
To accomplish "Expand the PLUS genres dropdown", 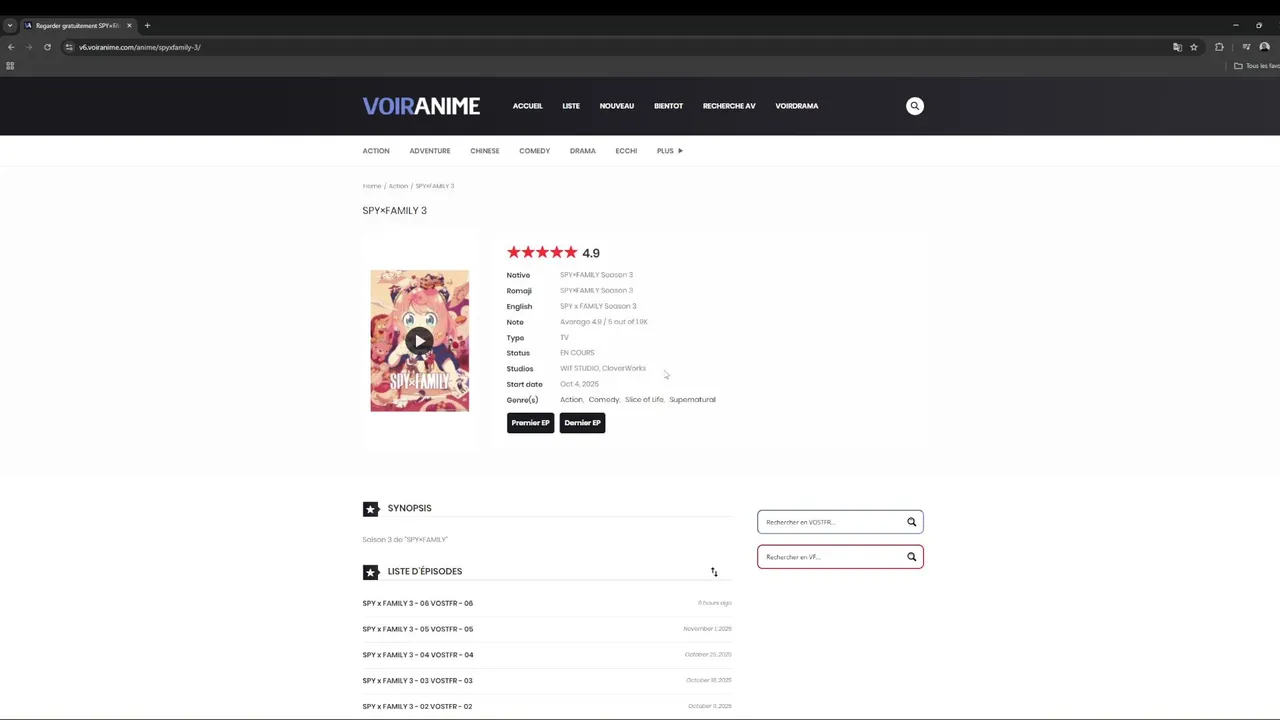I will point(669,151).
